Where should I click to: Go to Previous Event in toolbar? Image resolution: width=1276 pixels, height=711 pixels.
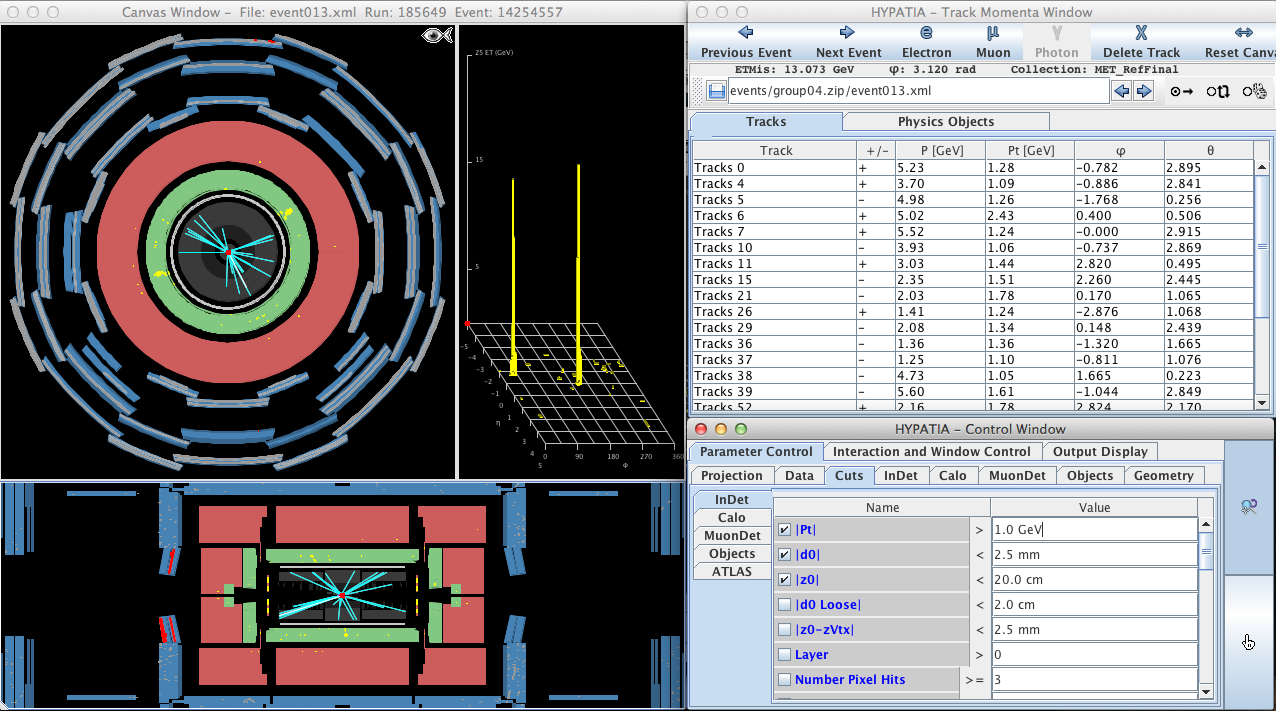point(745,42)
